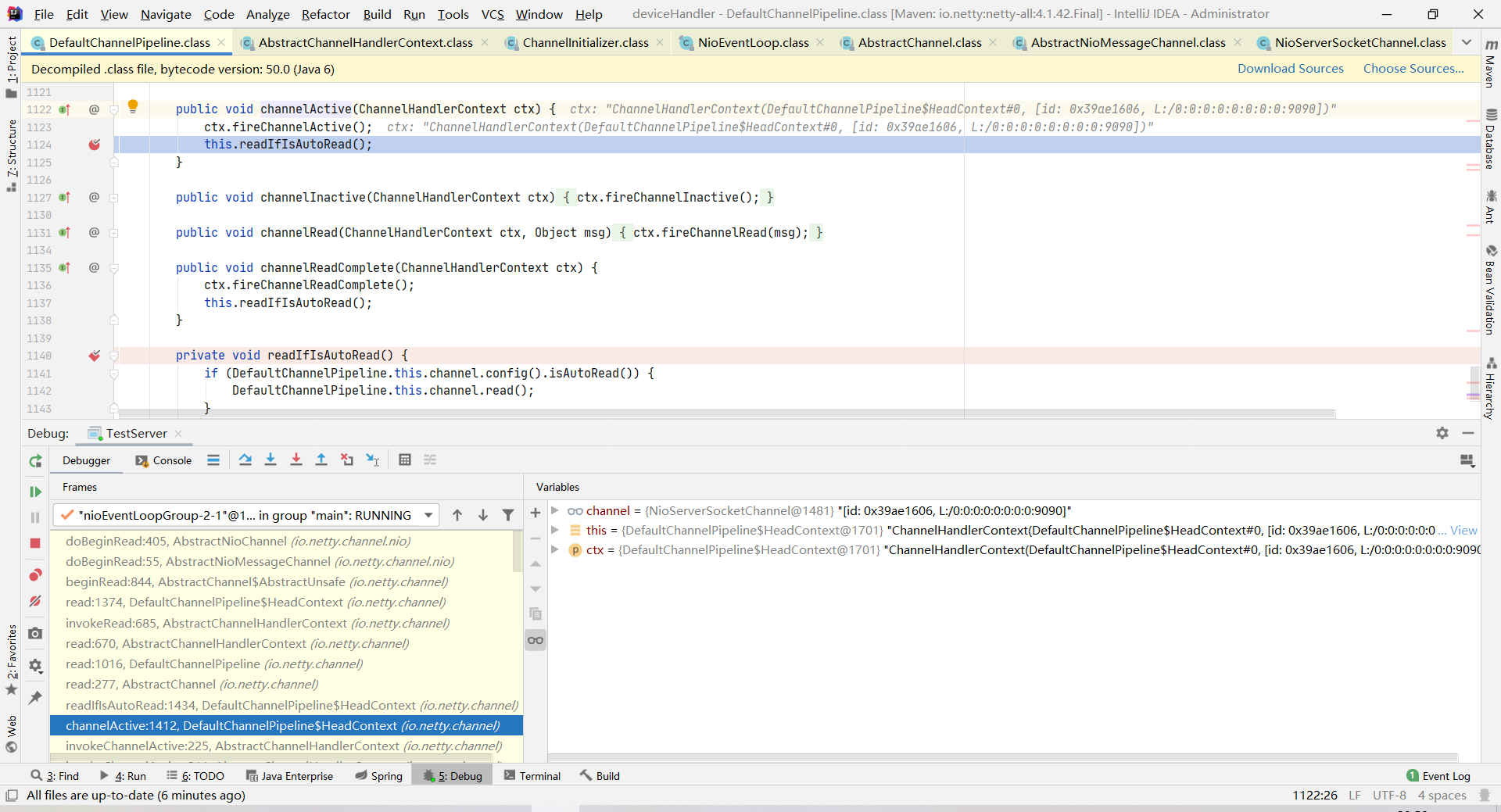Close ChannelInitializer.class tab

tap(661, 42)
